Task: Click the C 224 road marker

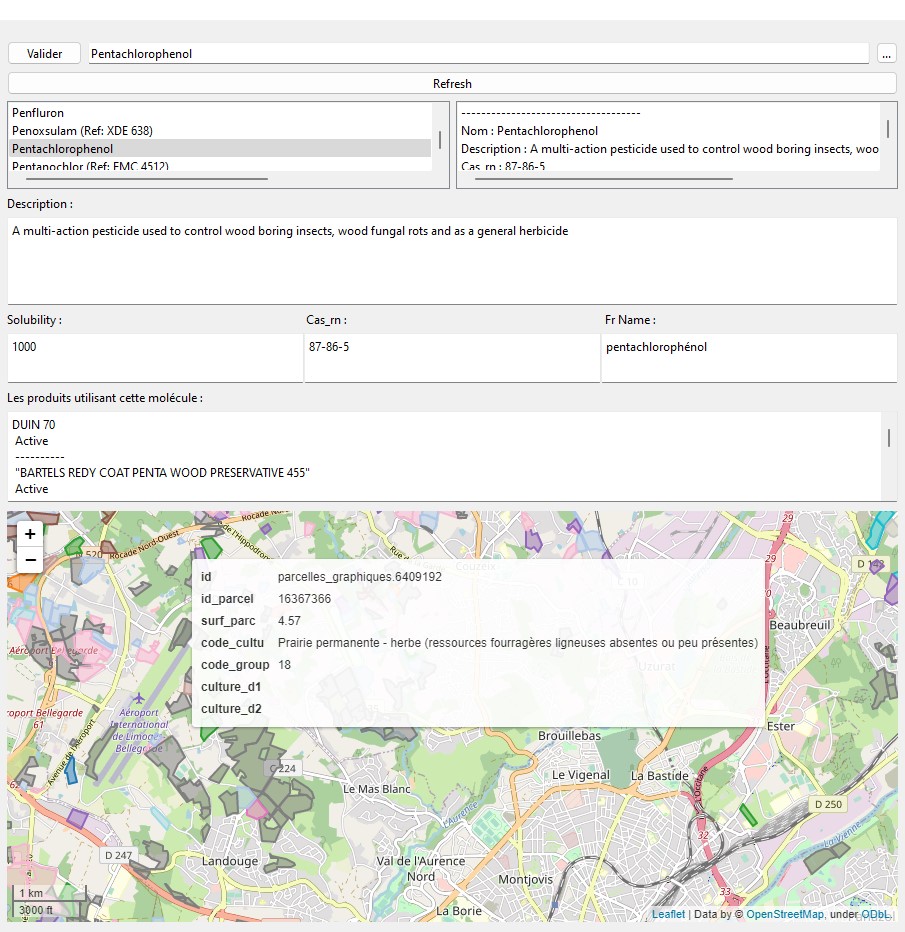Action: (283, 769)
